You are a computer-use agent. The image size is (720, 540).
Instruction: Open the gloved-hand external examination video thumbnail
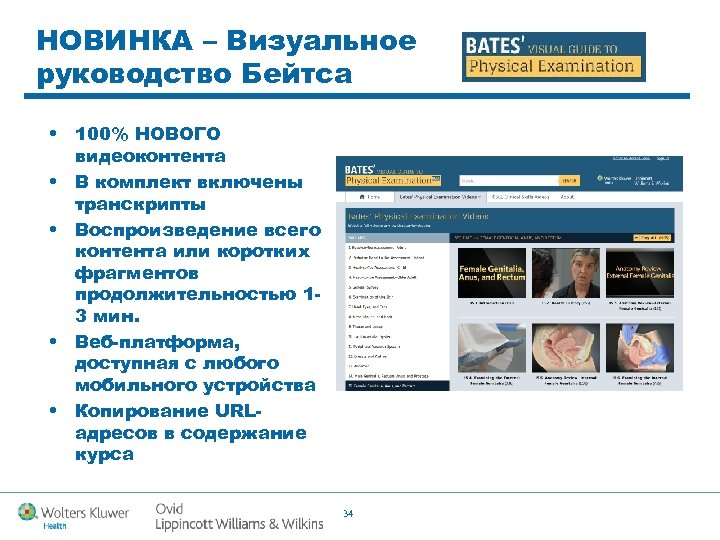point(492,348)
